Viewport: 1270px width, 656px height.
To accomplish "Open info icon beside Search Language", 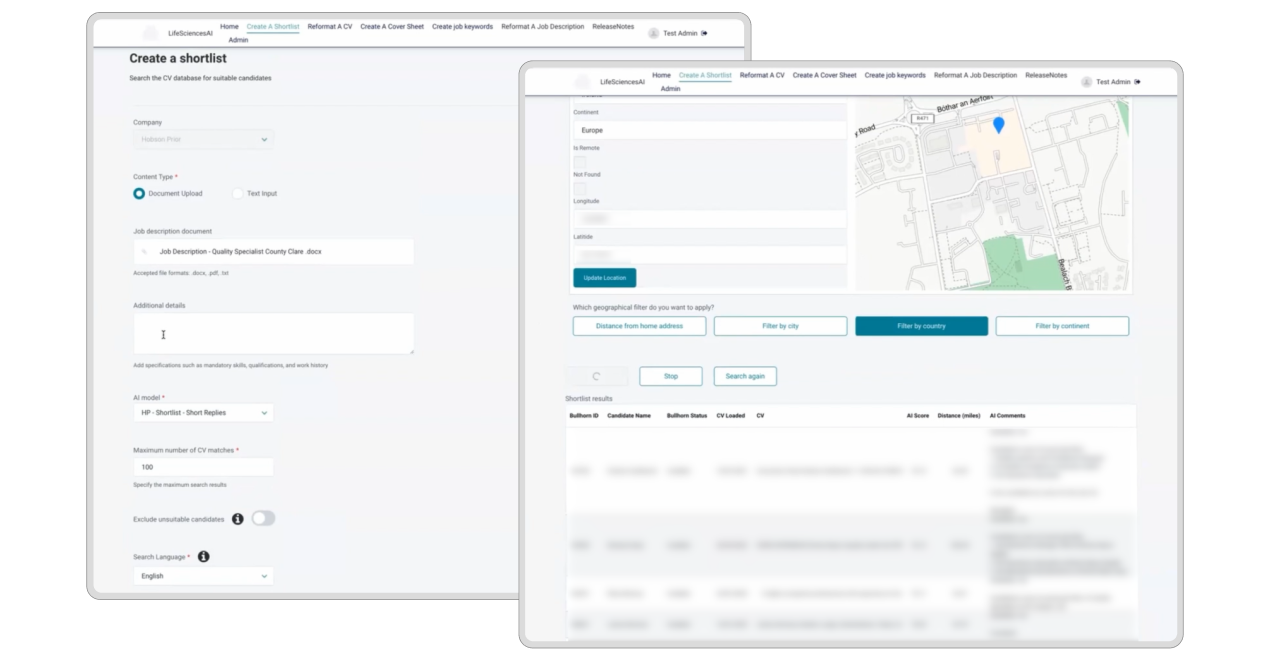I will 203,556.
